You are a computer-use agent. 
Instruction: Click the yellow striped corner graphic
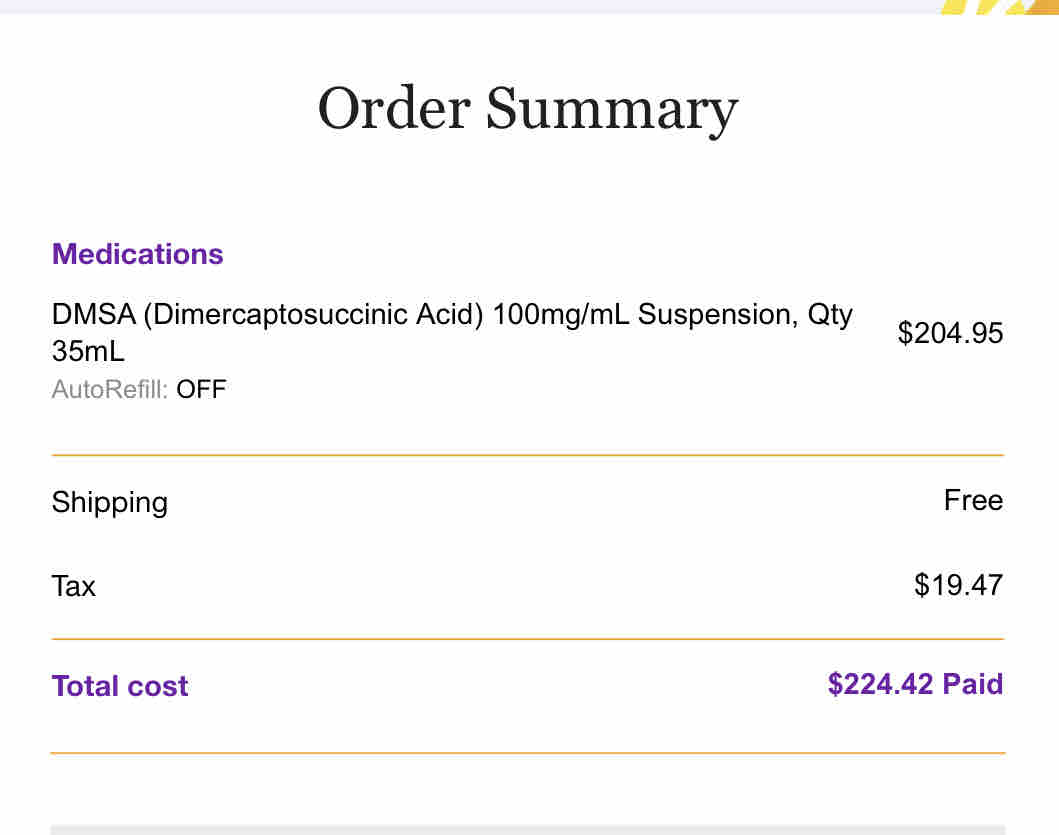tap(1000, 7)
